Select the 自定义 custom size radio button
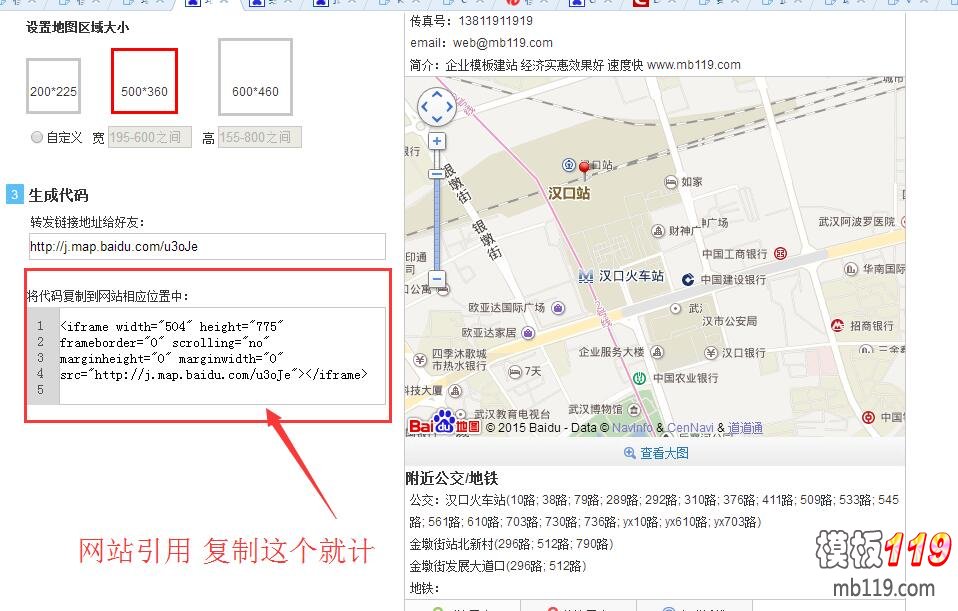The height and width of the screenshot is (611, 958). click(x=37, y=137)
